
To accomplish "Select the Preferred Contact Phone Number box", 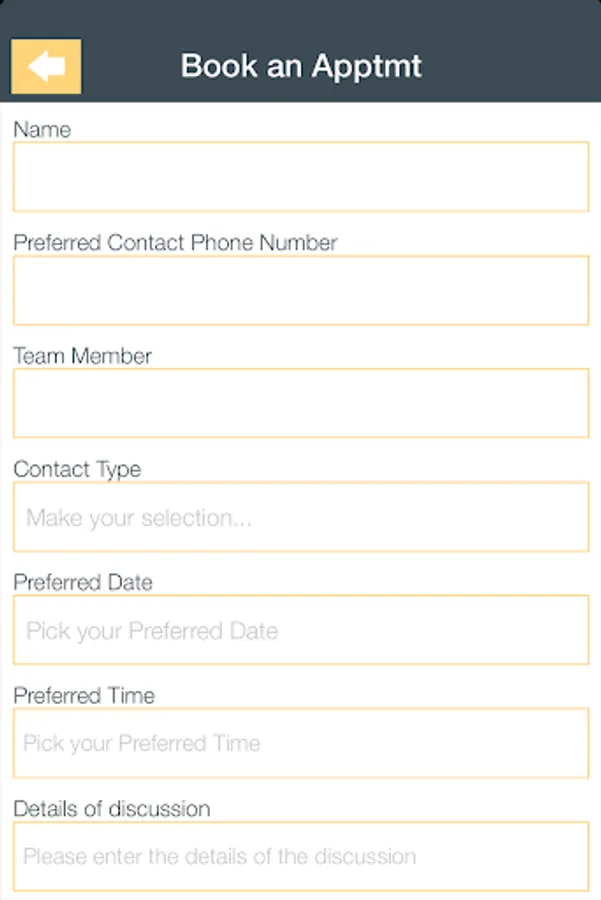I will click(x=301, y=290).
